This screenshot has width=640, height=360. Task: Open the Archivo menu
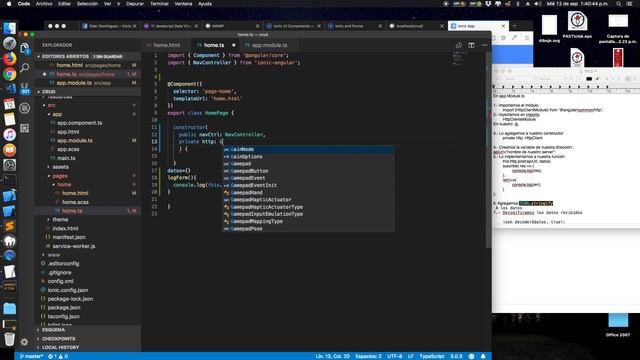(x=44, y=4)
